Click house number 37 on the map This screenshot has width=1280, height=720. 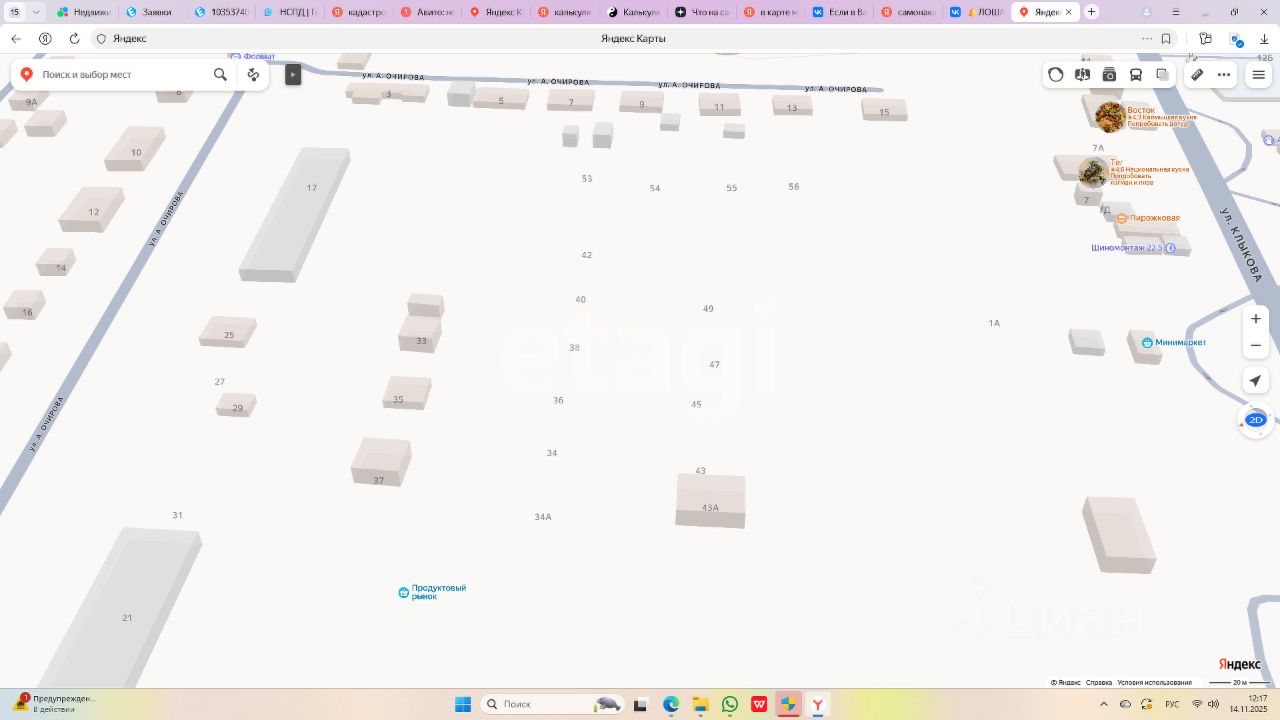[379, 481]
